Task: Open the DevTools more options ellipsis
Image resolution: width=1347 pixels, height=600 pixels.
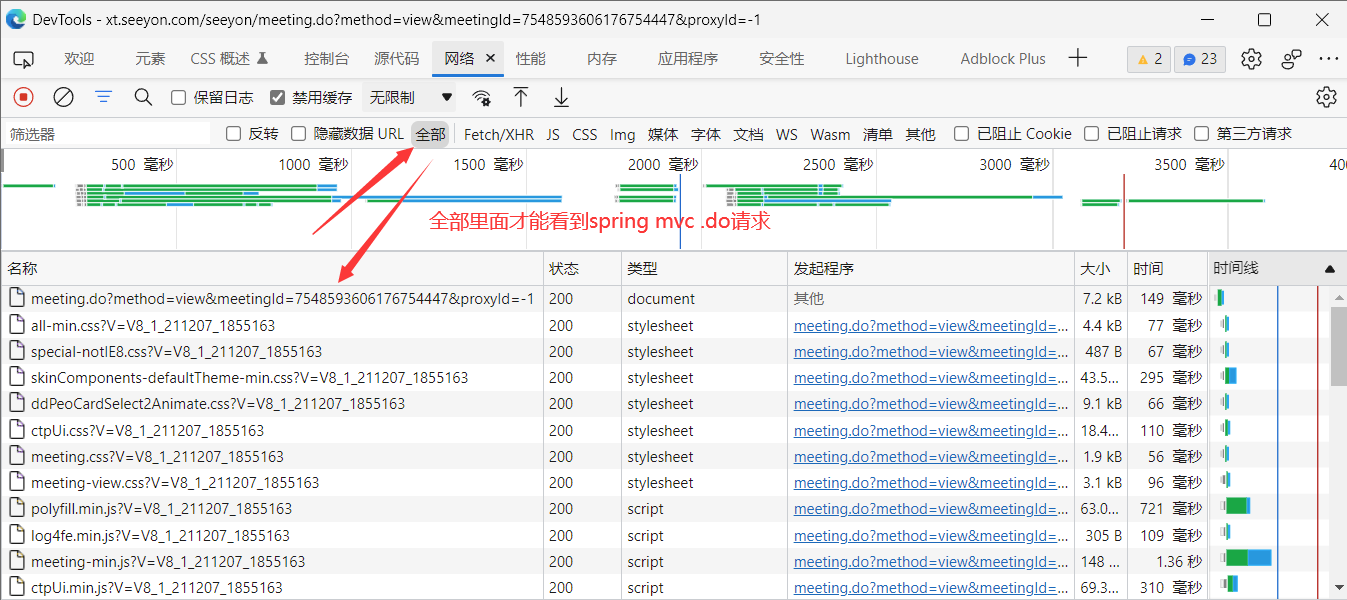Action: click(x=1328, y=59)
